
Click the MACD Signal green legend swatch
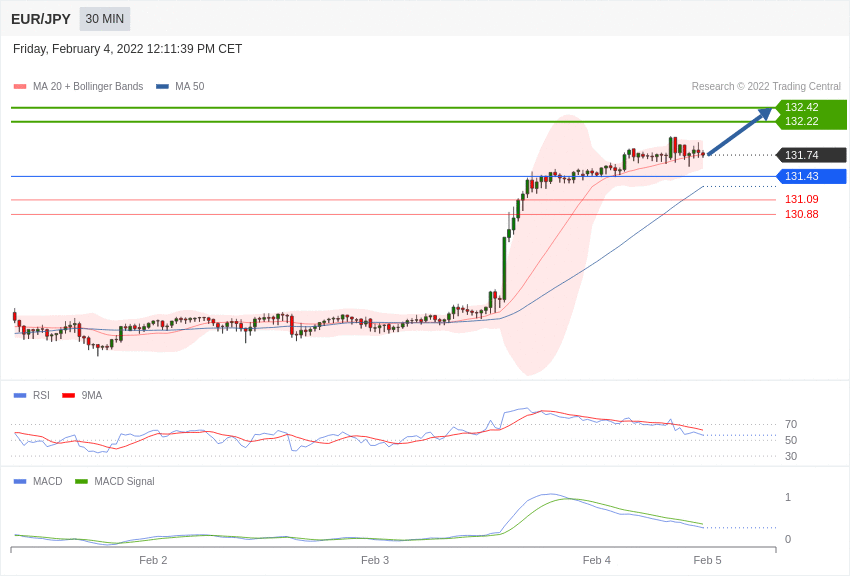[81, 481]
